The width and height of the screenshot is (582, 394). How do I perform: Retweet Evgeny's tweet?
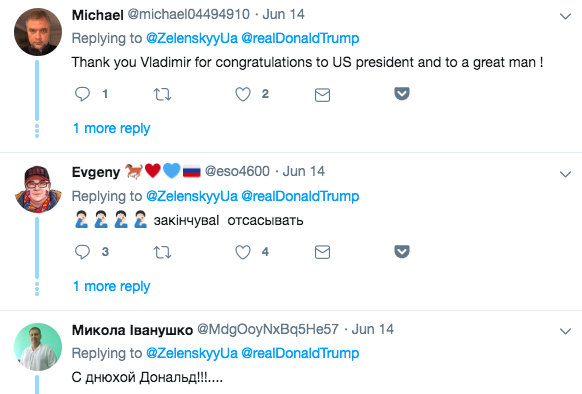tap(163, 253)
